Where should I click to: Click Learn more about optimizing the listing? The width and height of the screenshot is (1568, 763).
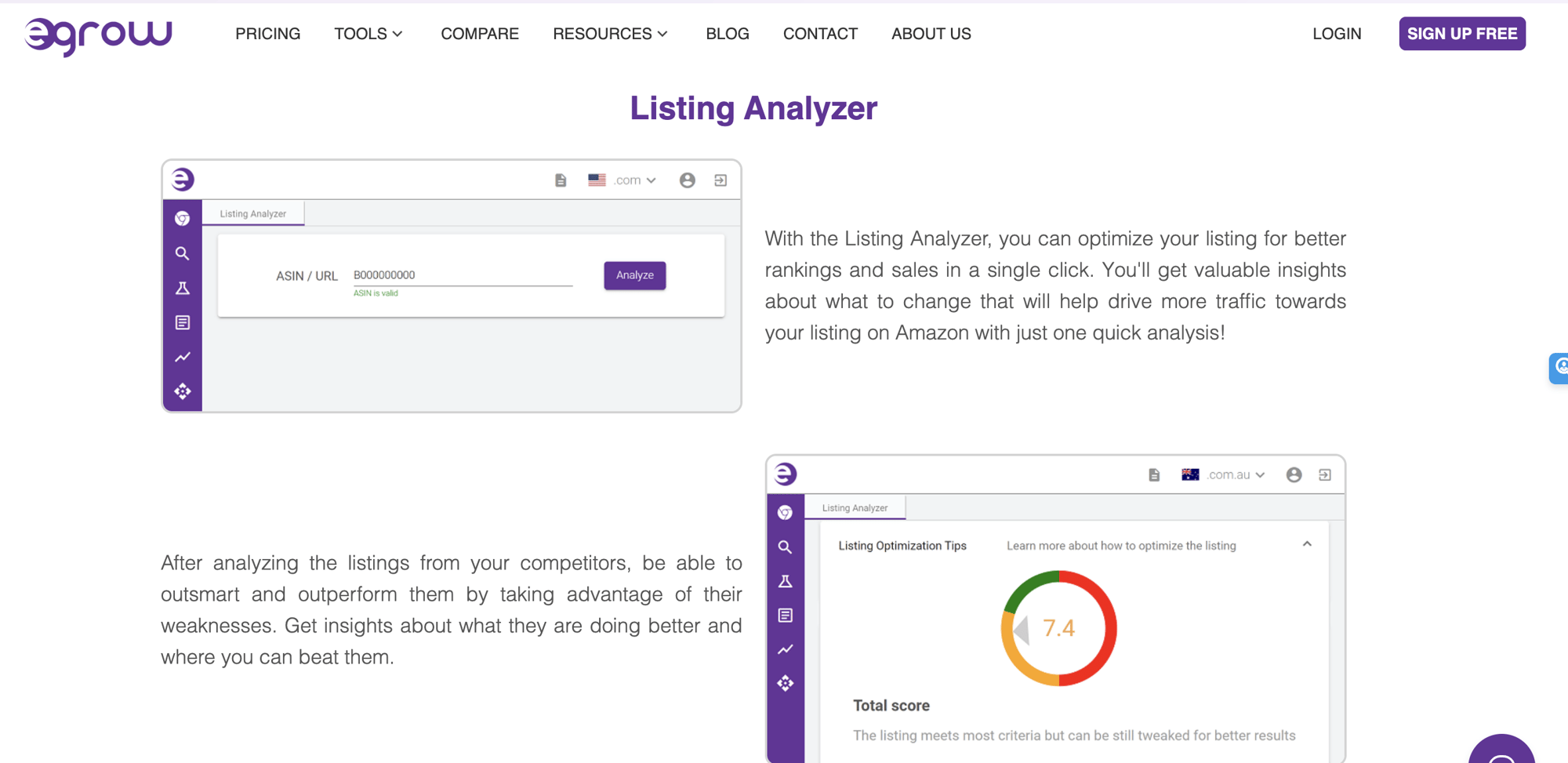1121,546
